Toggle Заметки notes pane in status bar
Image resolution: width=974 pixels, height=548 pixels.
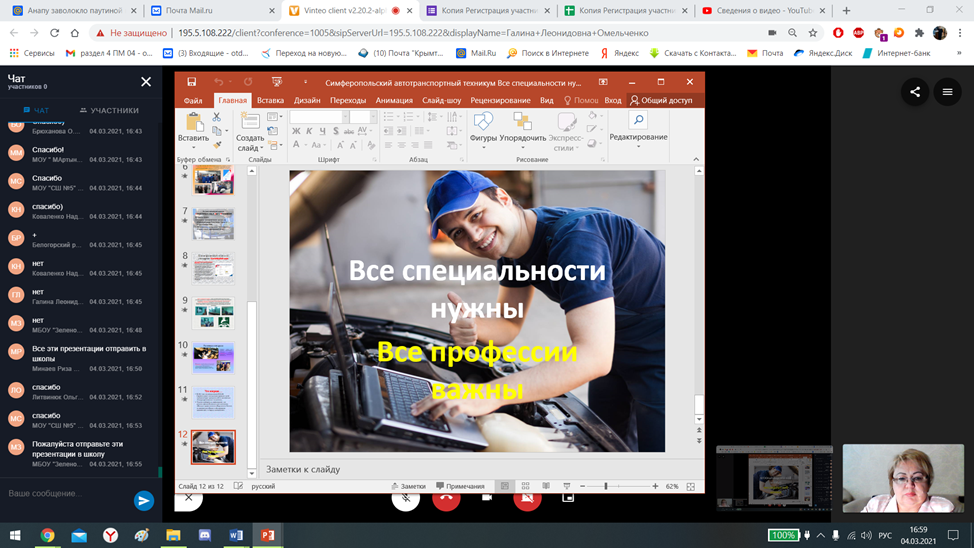pyautogui.click(x=408, y=486)
